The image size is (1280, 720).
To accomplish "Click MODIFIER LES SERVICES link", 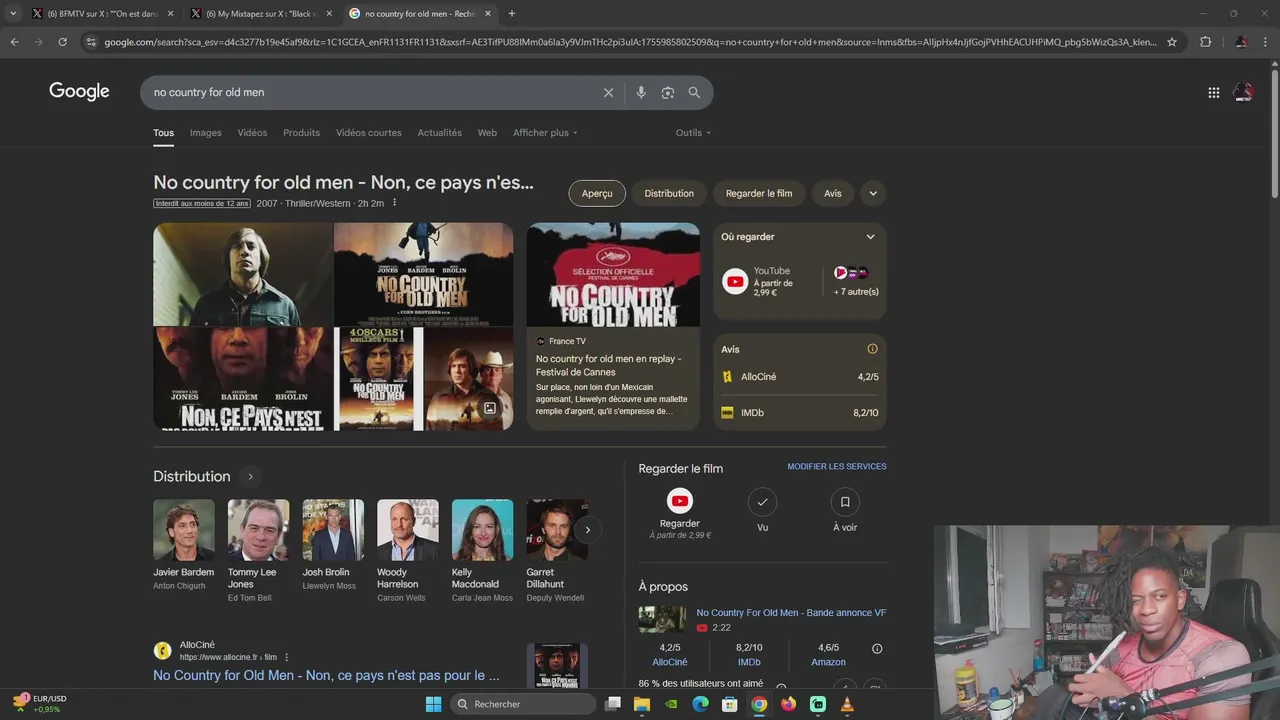I will pos(837,467).
